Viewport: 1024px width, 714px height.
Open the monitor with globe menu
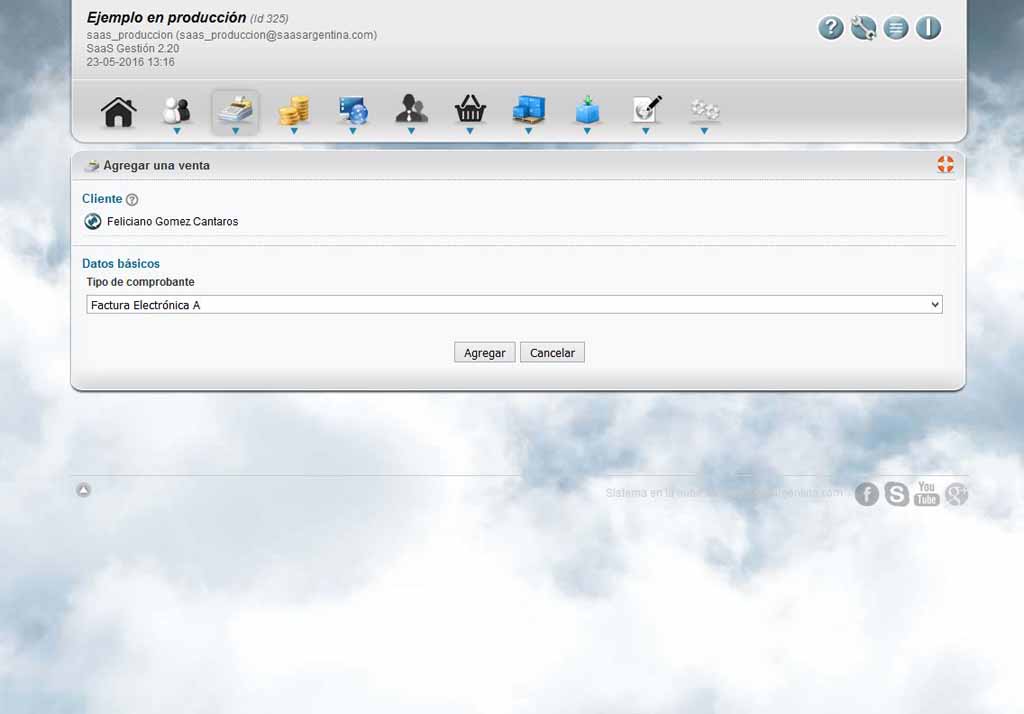353,112
